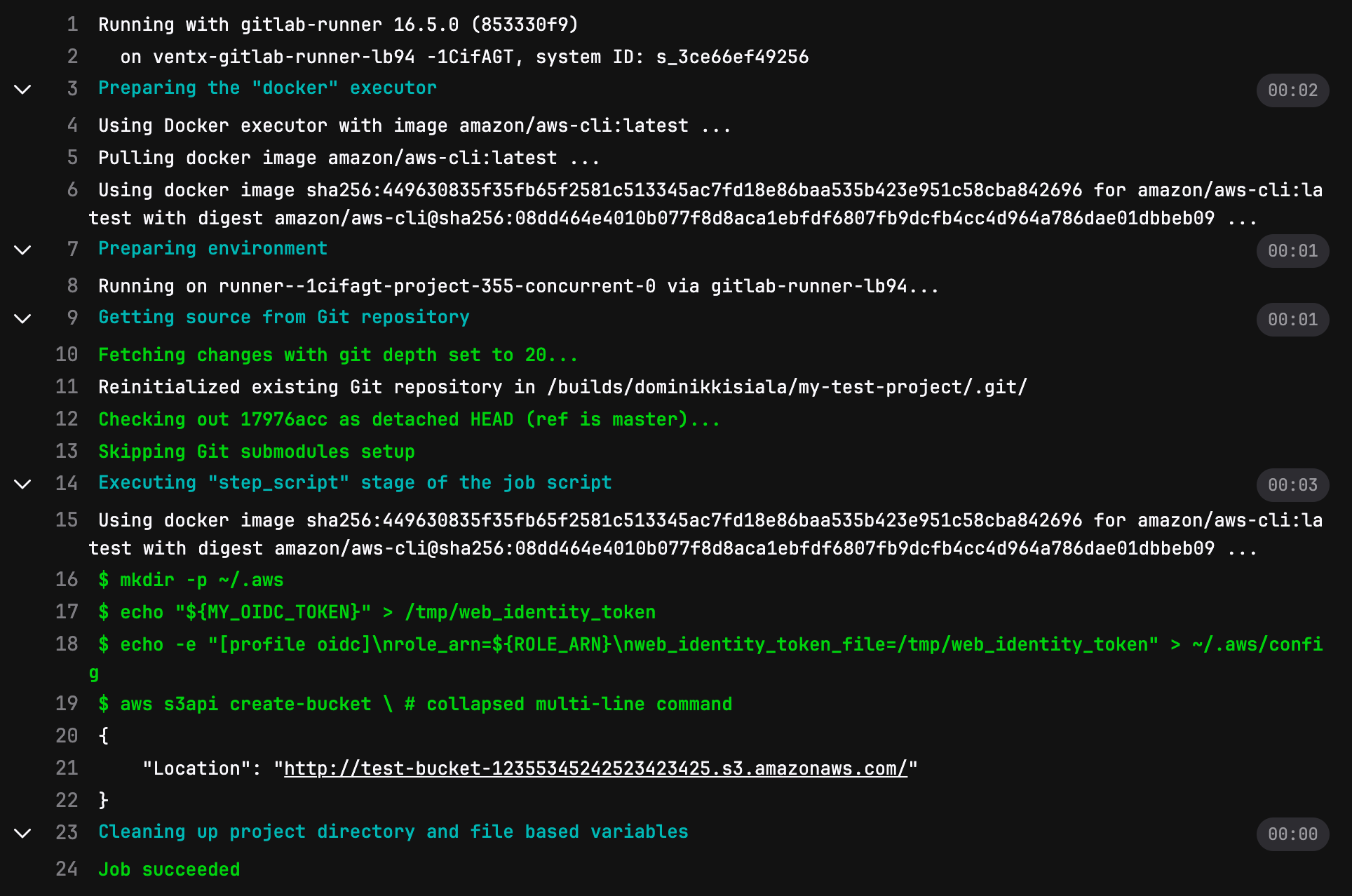Click the 00:03 duration badge beside step_script
Viewport: 1352px width, 896px height.
[1292, 484]
